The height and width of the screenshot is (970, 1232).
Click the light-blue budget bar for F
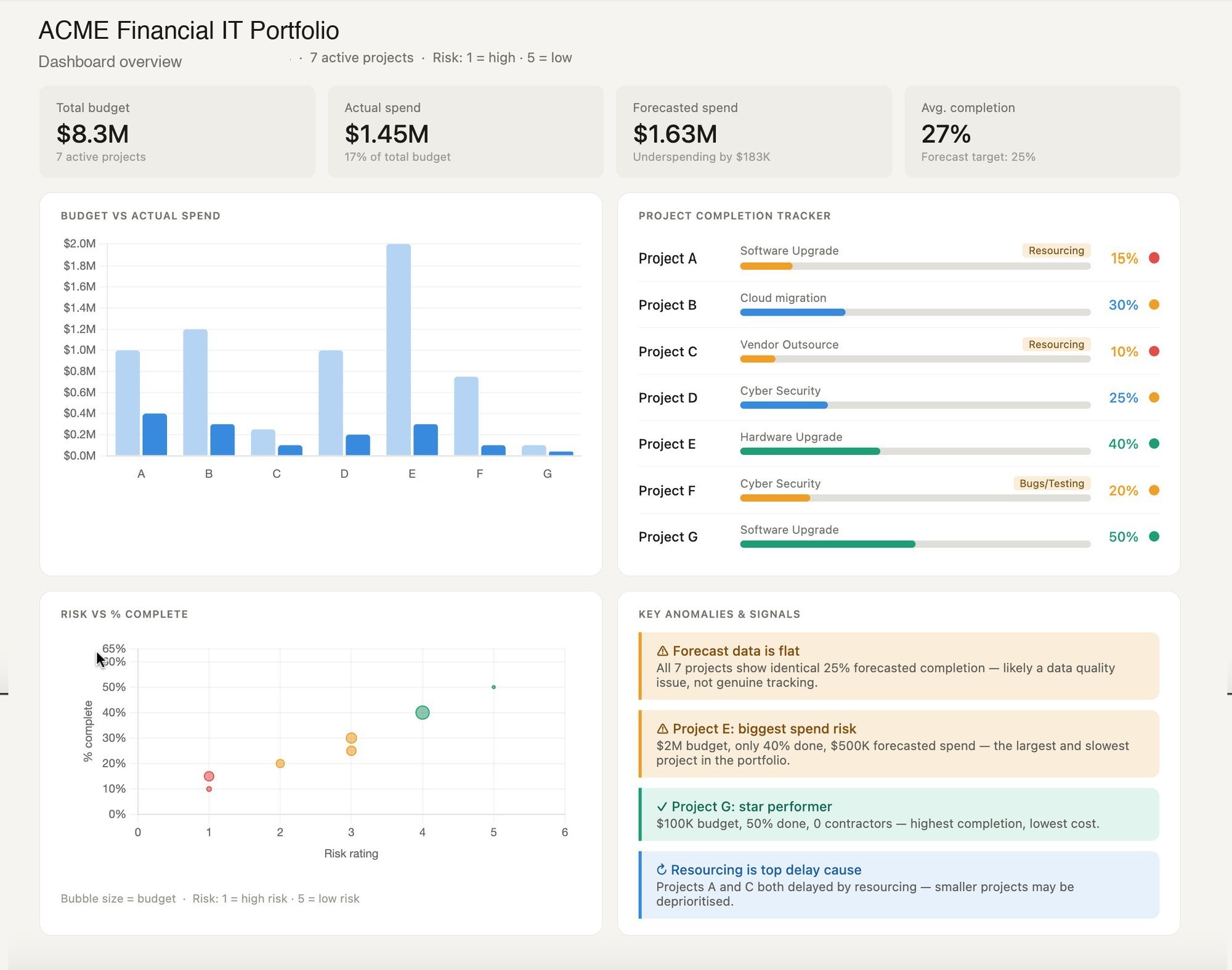(466, 416)
